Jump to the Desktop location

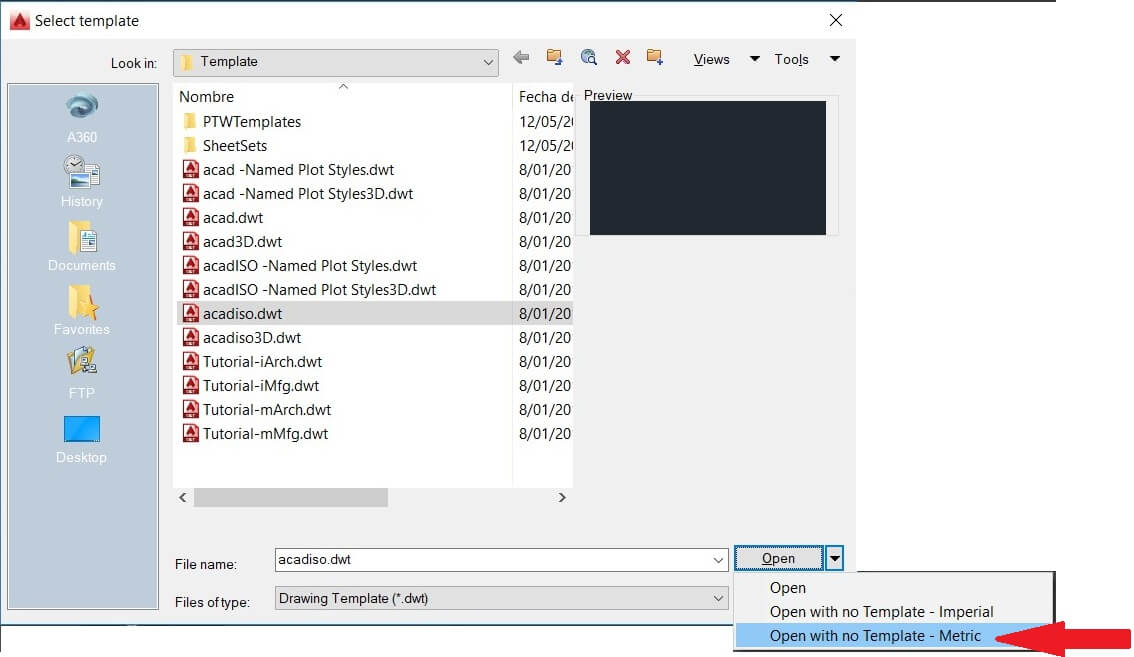pyautogui.click(x=82, y=439)
